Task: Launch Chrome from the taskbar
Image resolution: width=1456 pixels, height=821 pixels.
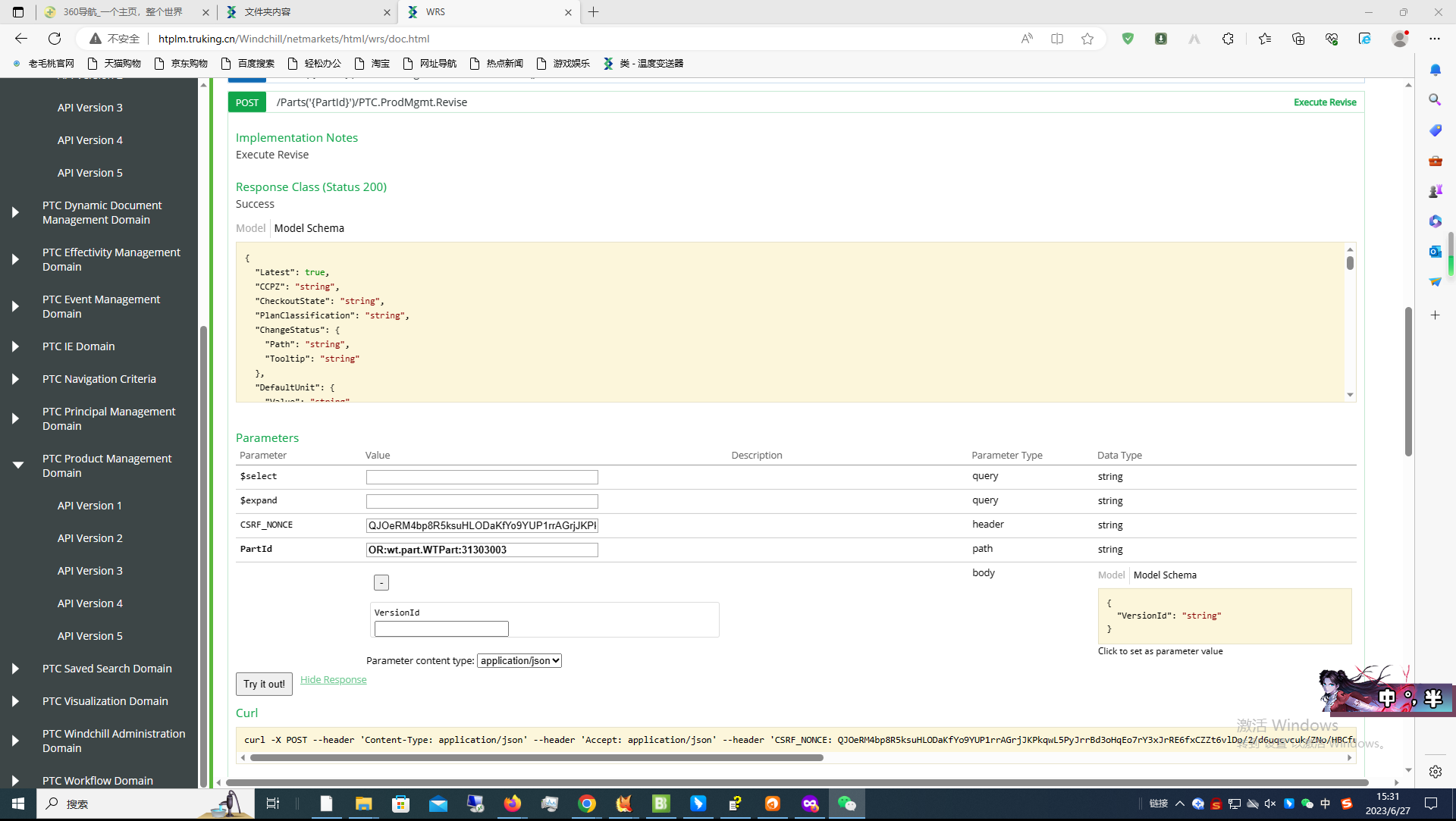Action: 587,804
